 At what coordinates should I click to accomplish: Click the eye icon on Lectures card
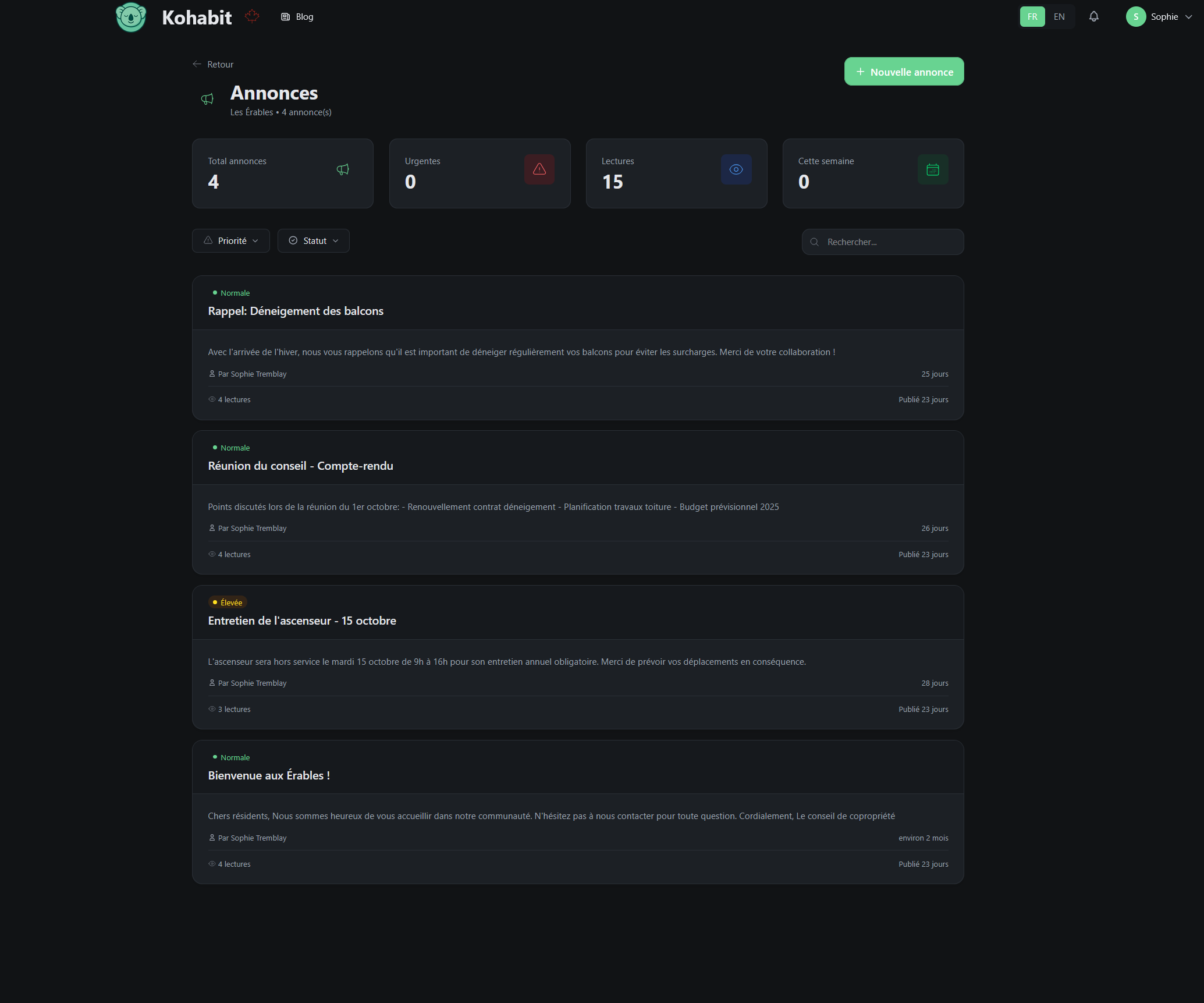coord(736,169)
